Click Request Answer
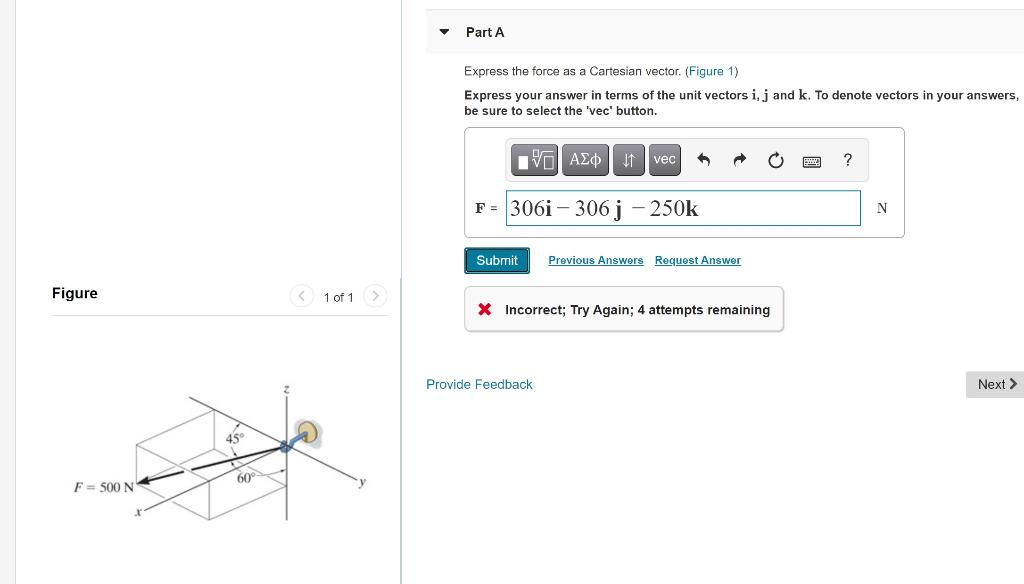The image size is (1024, 584). pyautogui.click(x=697, y=260)
